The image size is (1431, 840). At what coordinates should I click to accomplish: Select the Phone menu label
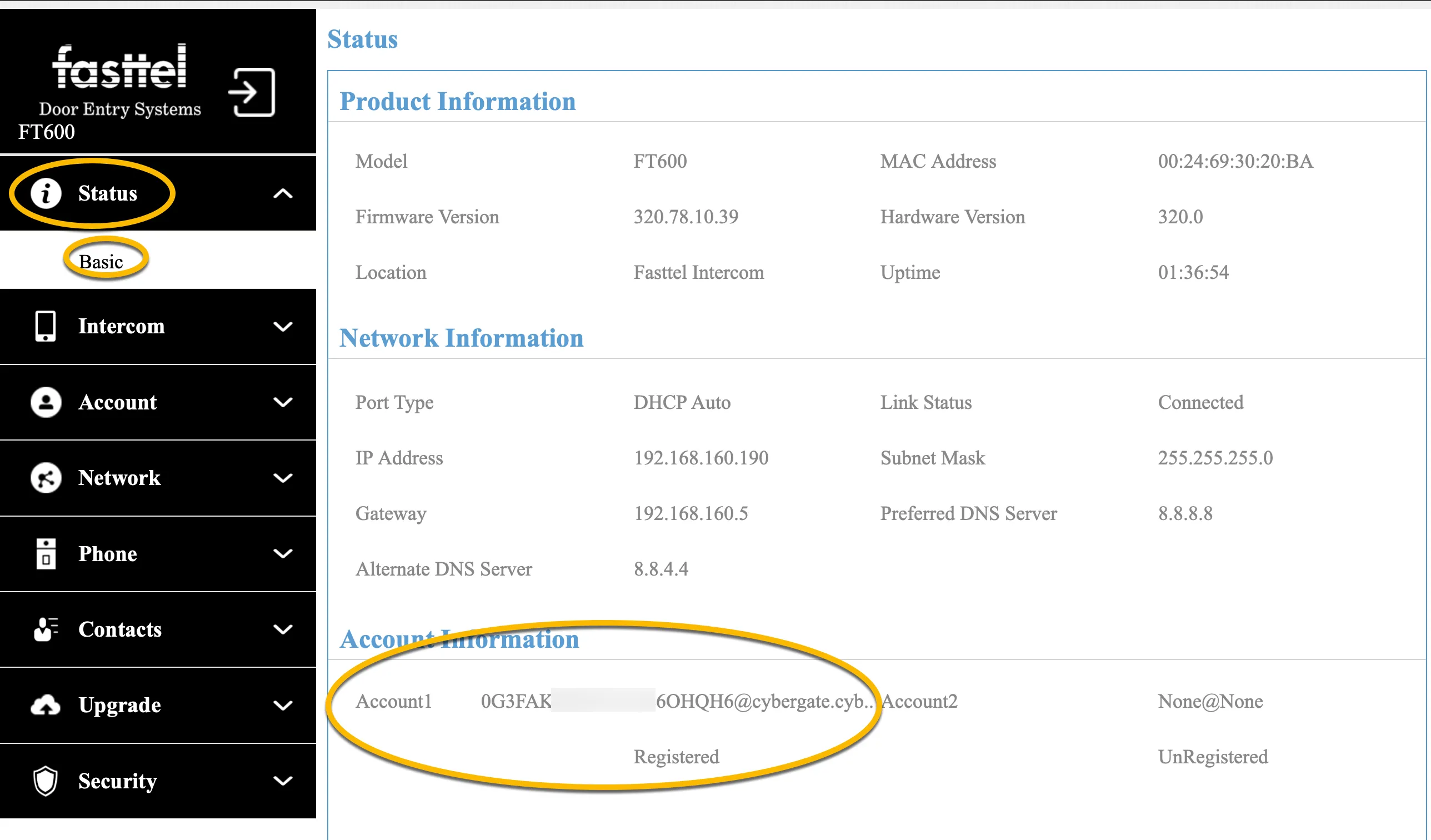coord(108,554)
